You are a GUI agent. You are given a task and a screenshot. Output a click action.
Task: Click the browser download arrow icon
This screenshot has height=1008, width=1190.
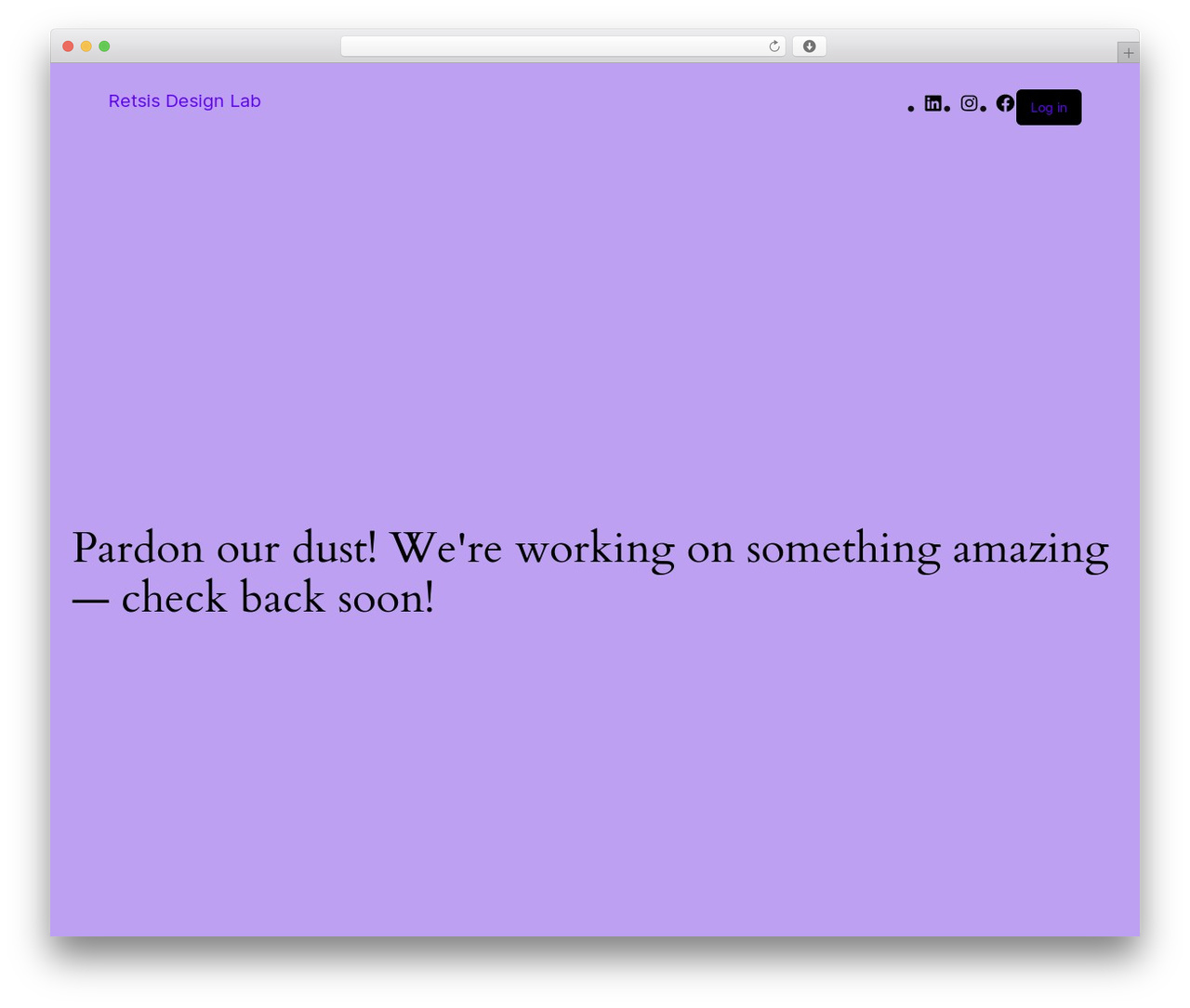pyautogui.click(x=809, y=46)
